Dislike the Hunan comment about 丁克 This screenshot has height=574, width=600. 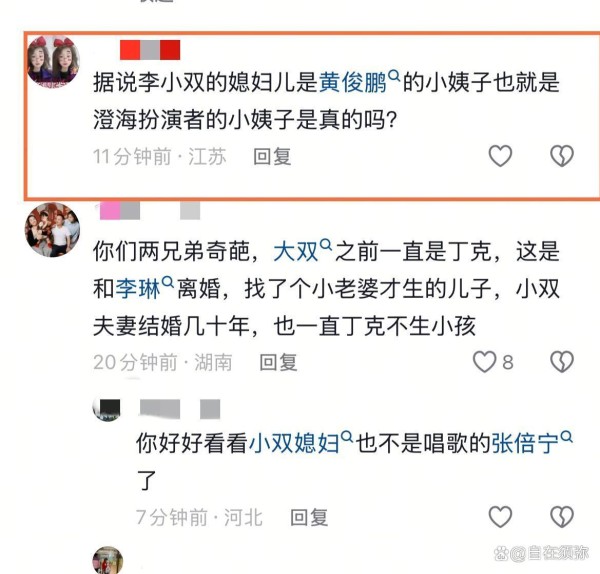pyautogui.click(x=562, y=362)
